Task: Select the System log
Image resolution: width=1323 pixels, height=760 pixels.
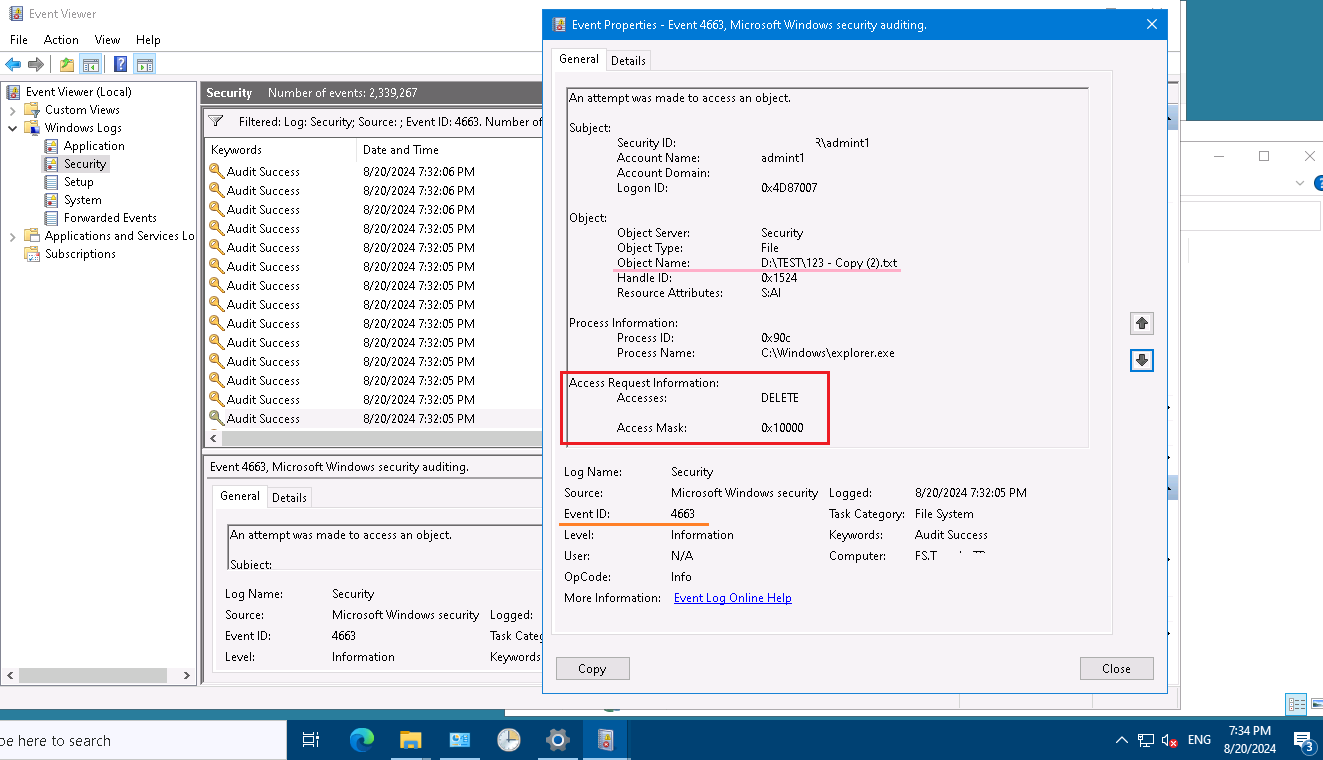Action: tap(82, 200)
